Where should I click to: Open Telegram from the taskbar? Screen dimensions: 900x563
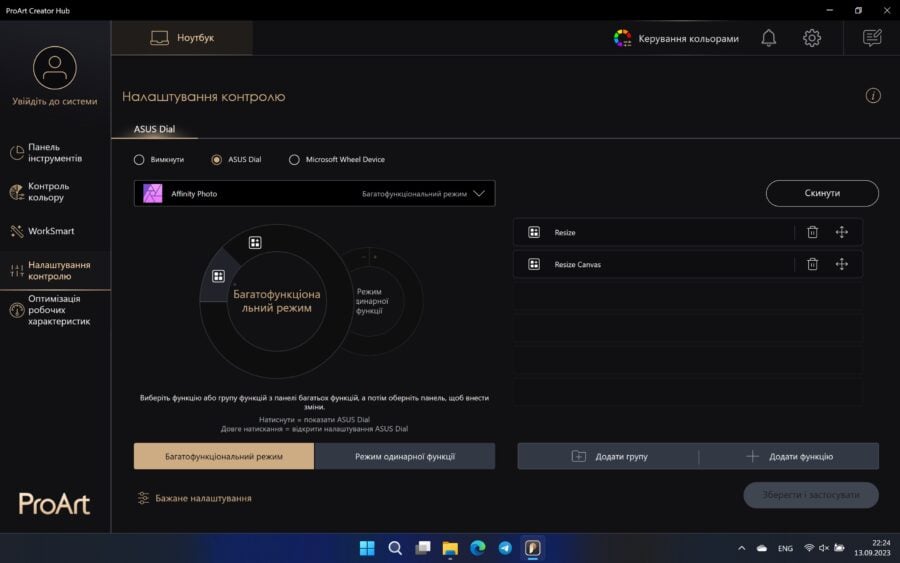pyautogui.click(x=505, y=548)
